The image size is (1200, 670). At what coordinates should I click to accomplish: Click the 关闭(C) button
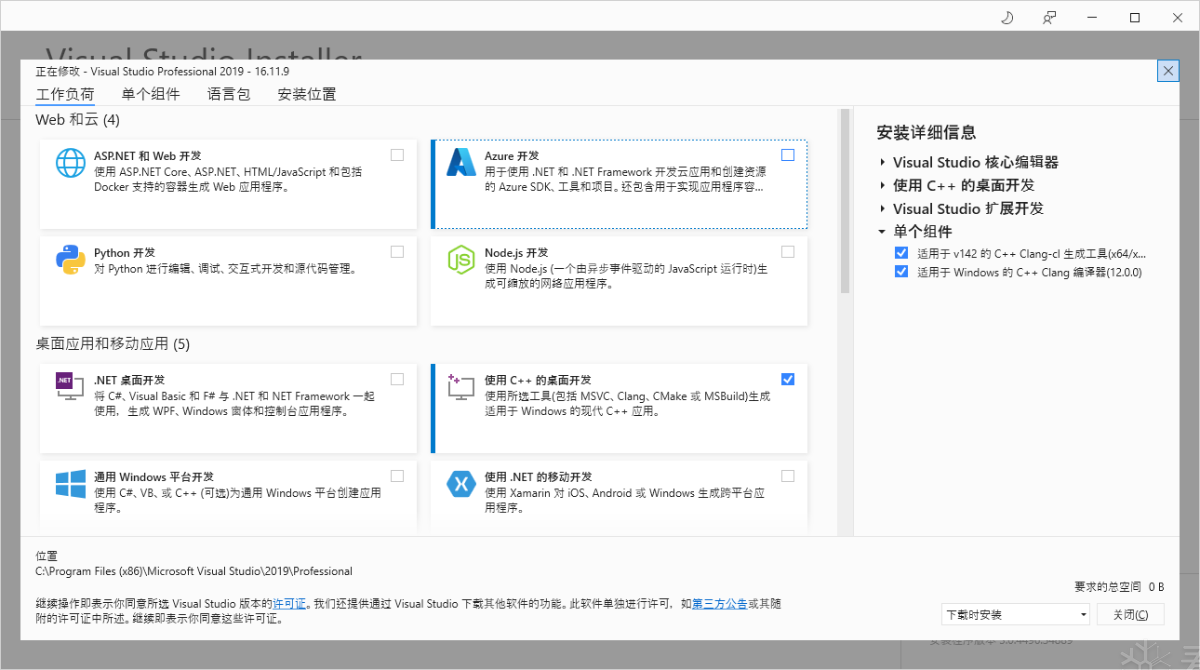pos(1131,614)
